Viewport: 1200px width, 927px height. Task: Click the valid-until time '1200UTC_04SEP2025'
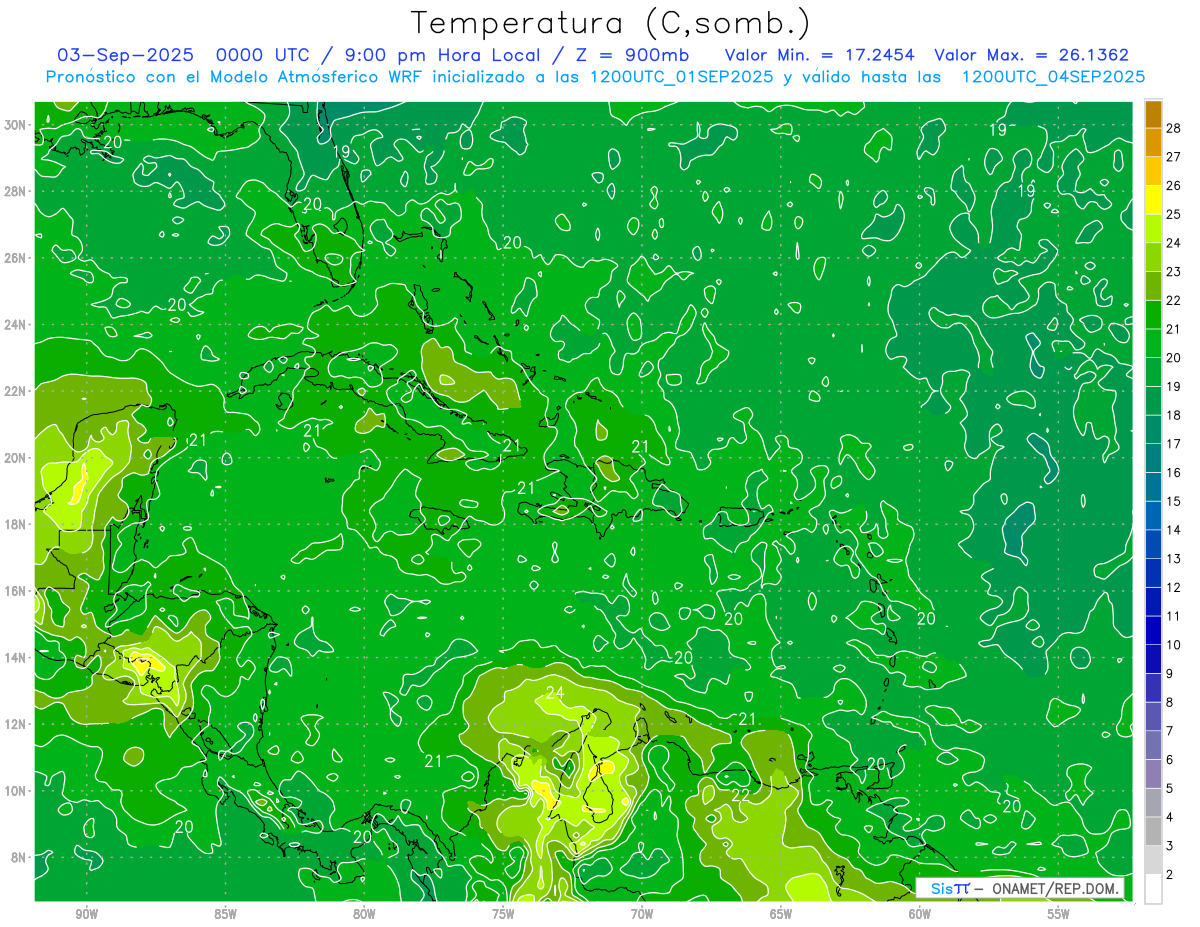pos(1052,77)
